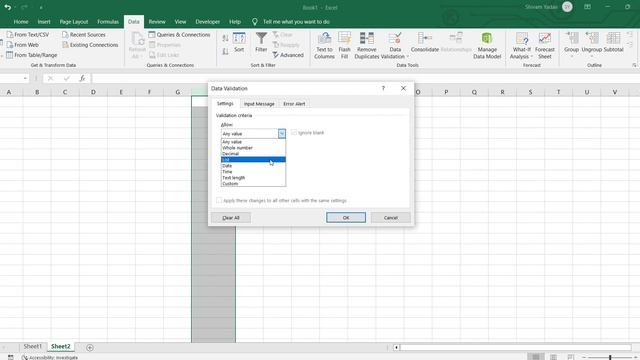Click Cancel in Data Validation dialog
The image size is (640, 360).
(x=391, y=218)
